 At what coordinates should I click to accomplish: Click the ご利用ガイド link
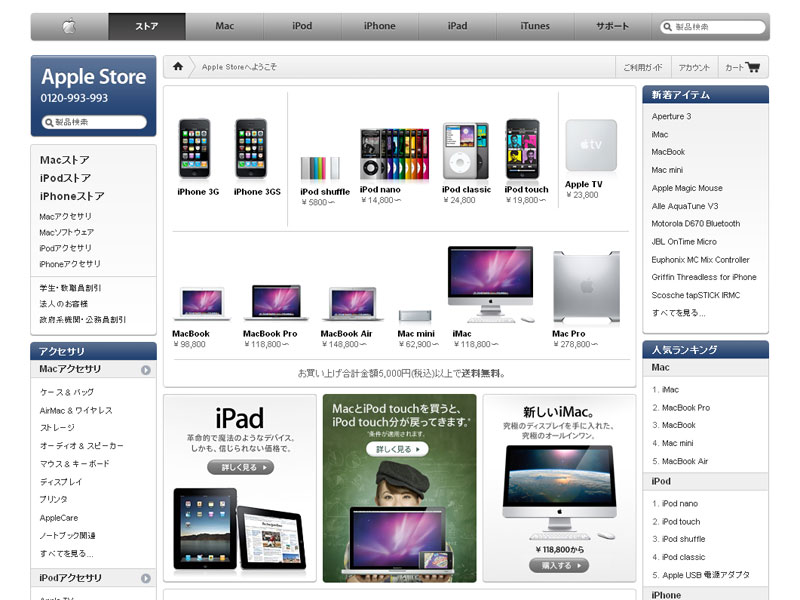click(x=642, y=68)
